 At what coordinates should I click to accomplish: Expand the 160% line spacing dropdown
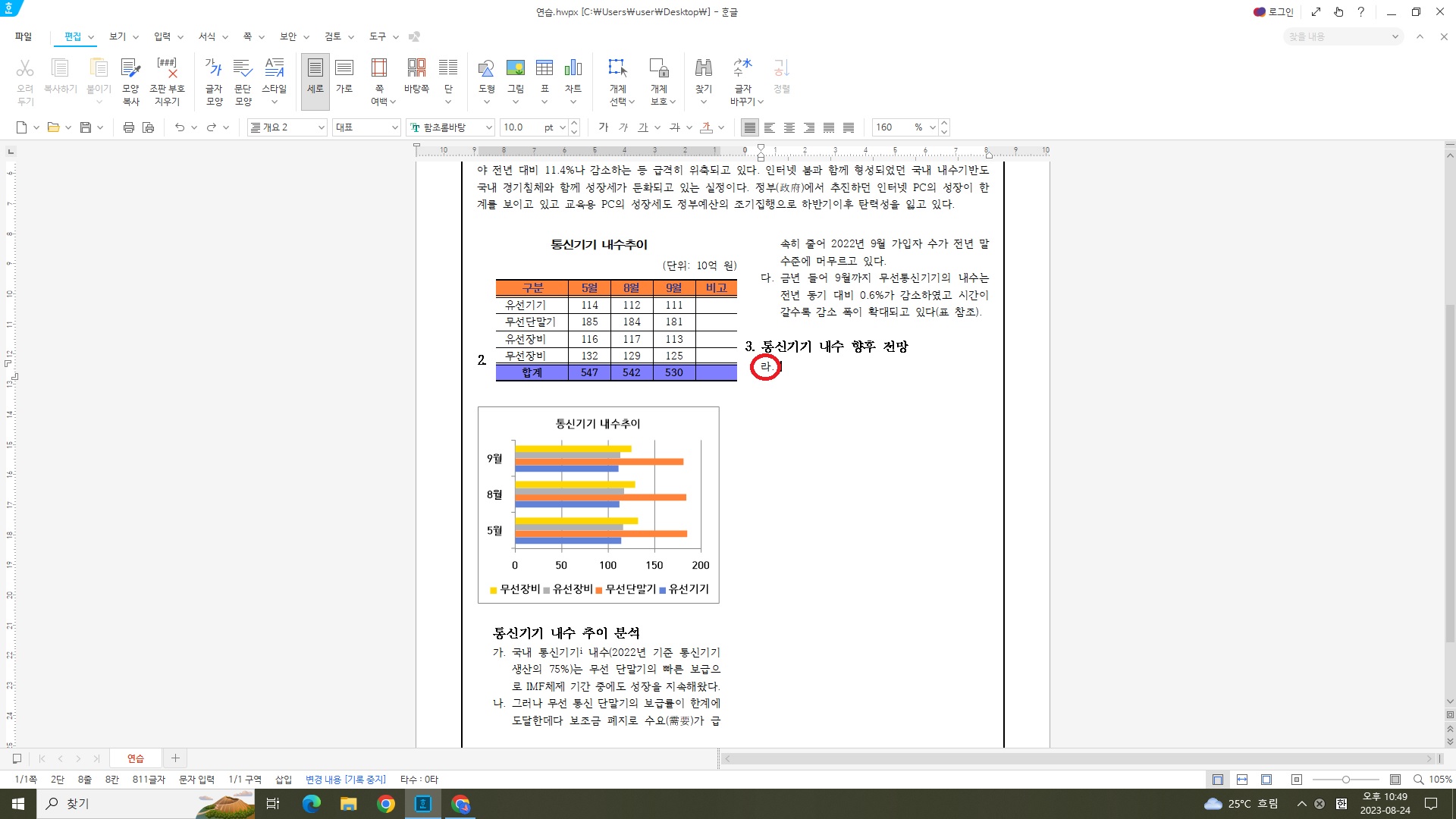(x=932, y=127)
